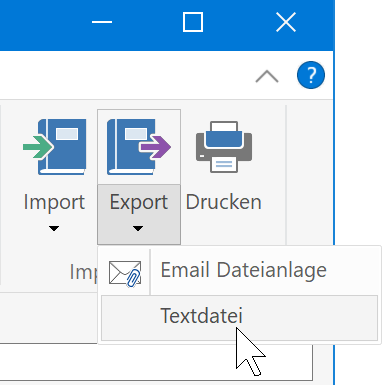Click the Import text label

[x=54, y=202]
